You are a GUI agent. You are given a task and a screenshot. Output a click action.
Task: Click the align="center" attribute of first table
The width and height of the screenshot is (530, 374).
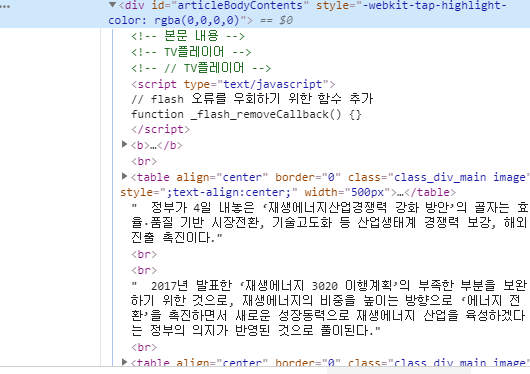click(222, 177)
